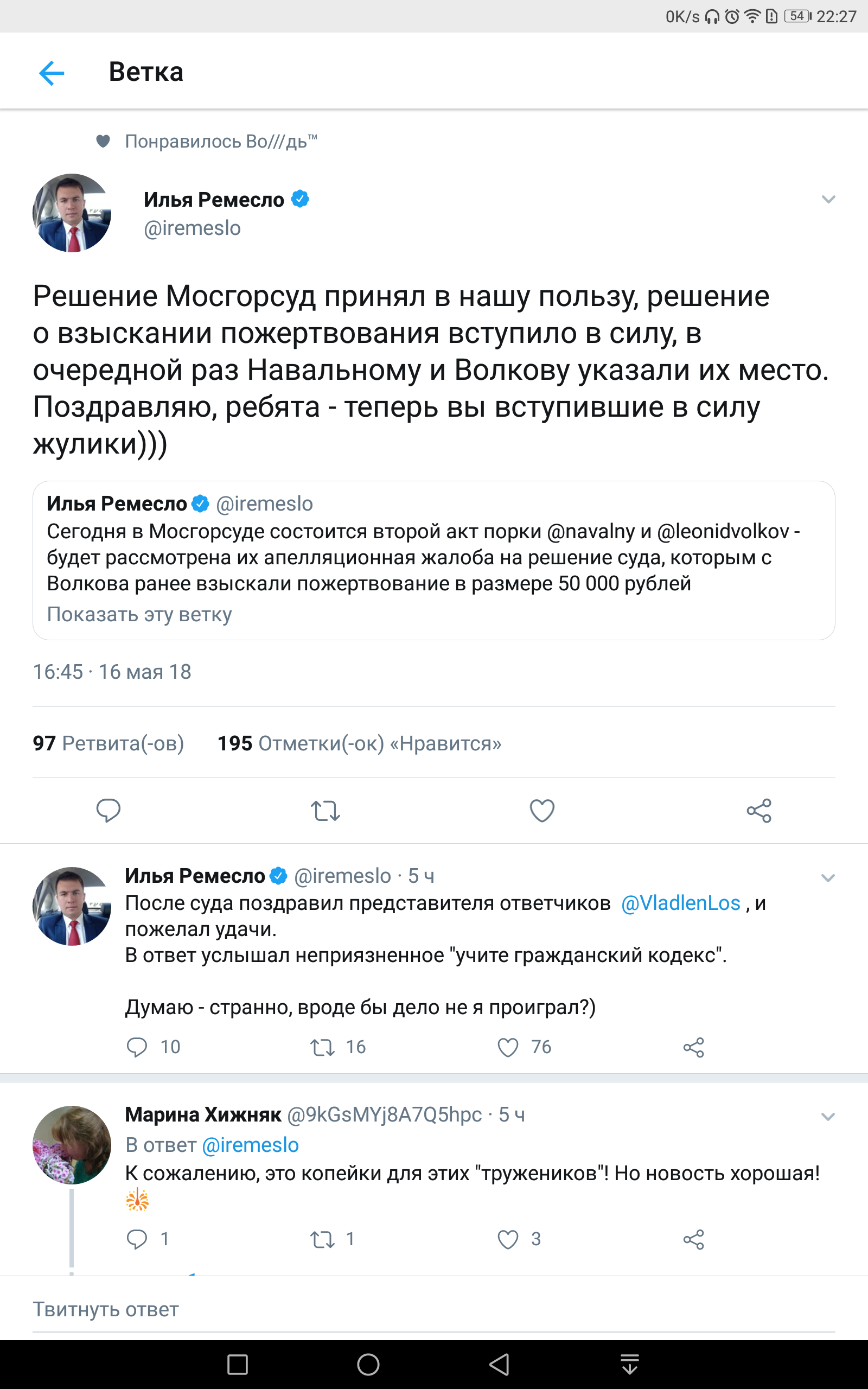This screenshot has width=868, height=1389.
Task: Open replies on the "После суда" tweet
Action: click(x=137, y=1047)
